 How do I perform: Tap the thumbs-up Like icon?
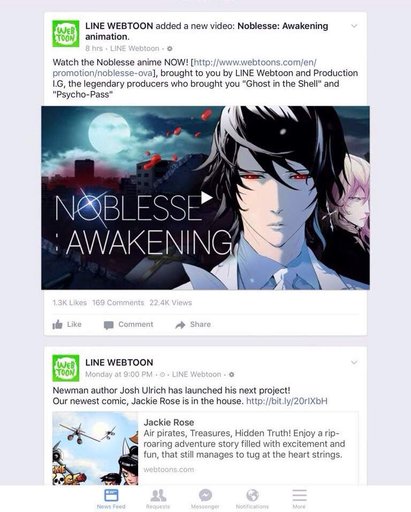pyautogui.click(x=57, y=325)
